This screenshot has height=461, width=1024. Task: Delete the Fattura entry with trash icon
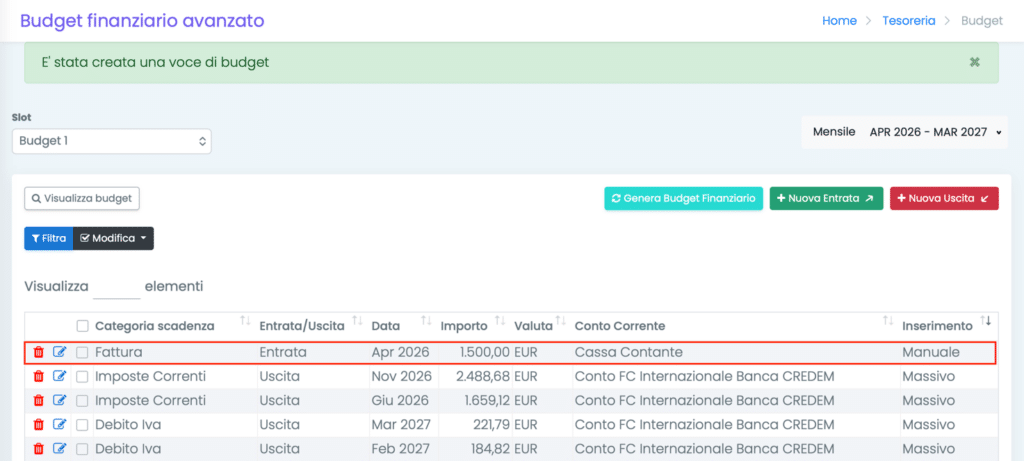[38, 352]
